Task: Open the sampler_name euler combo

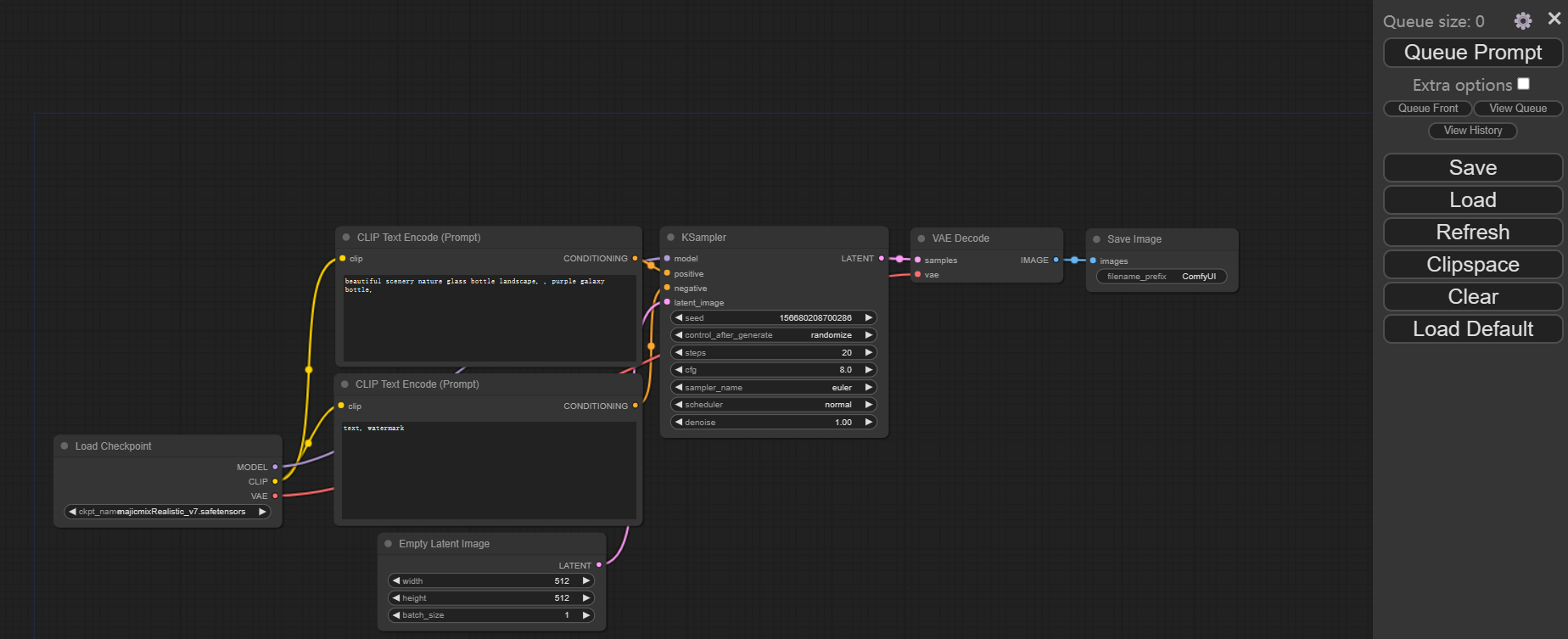Action: (774, 387)
